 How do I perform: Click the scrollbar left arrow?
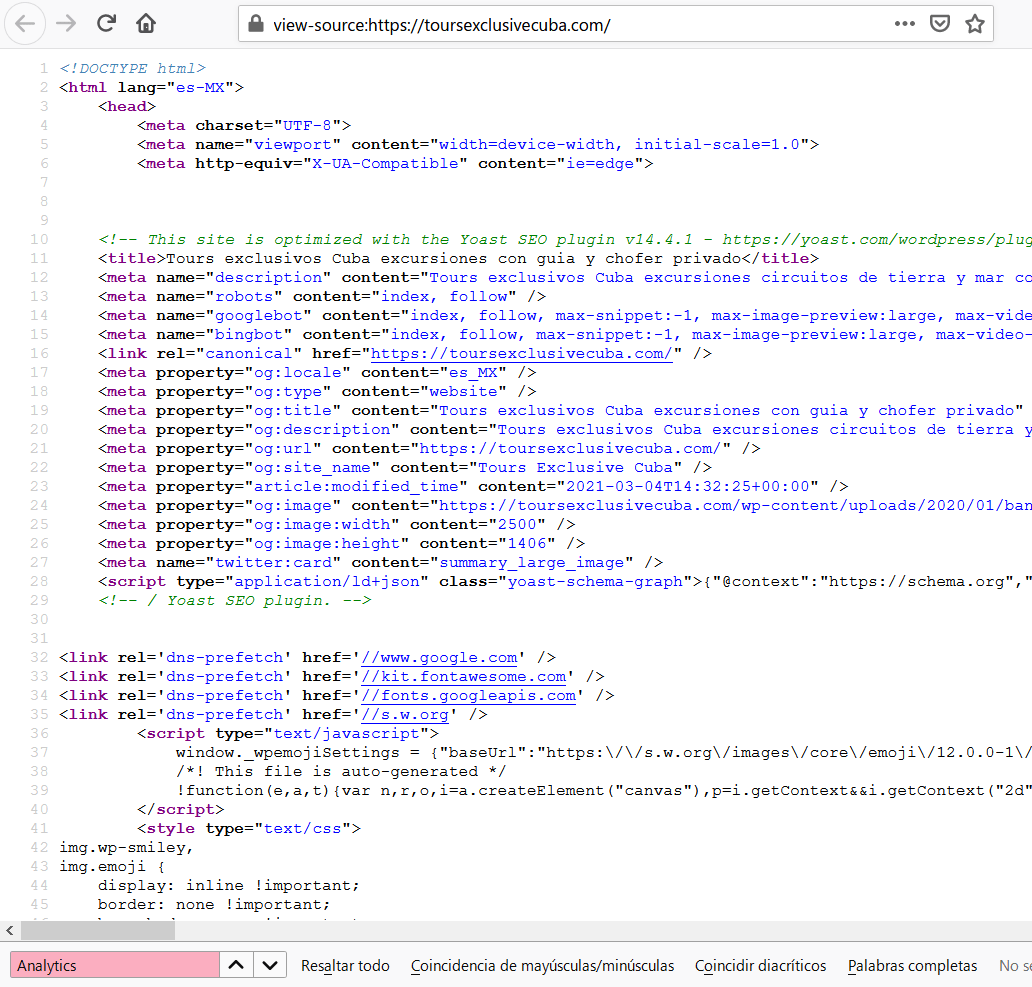point(9,930)
